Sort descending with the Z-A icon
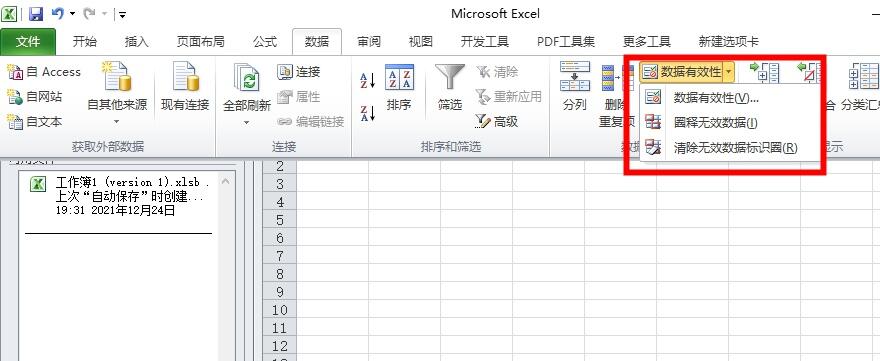The height and width of the screenshot is (361, 880). [368, 113]
